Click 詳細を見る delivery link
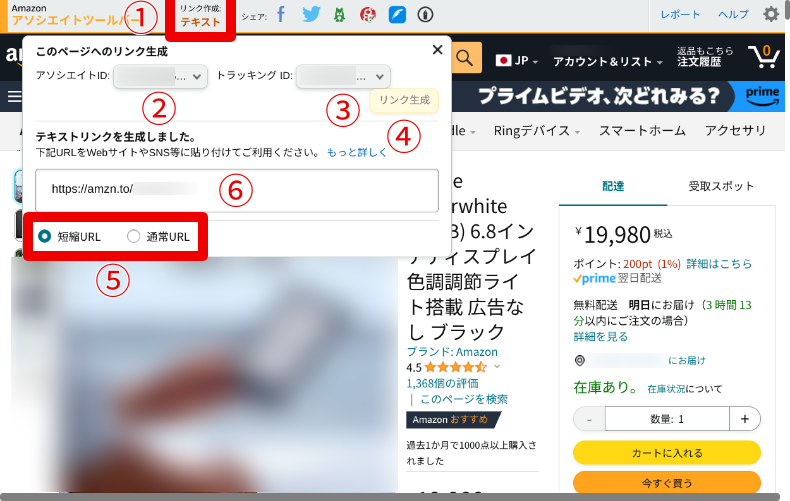790x501 pixels. tap(601, 337)
